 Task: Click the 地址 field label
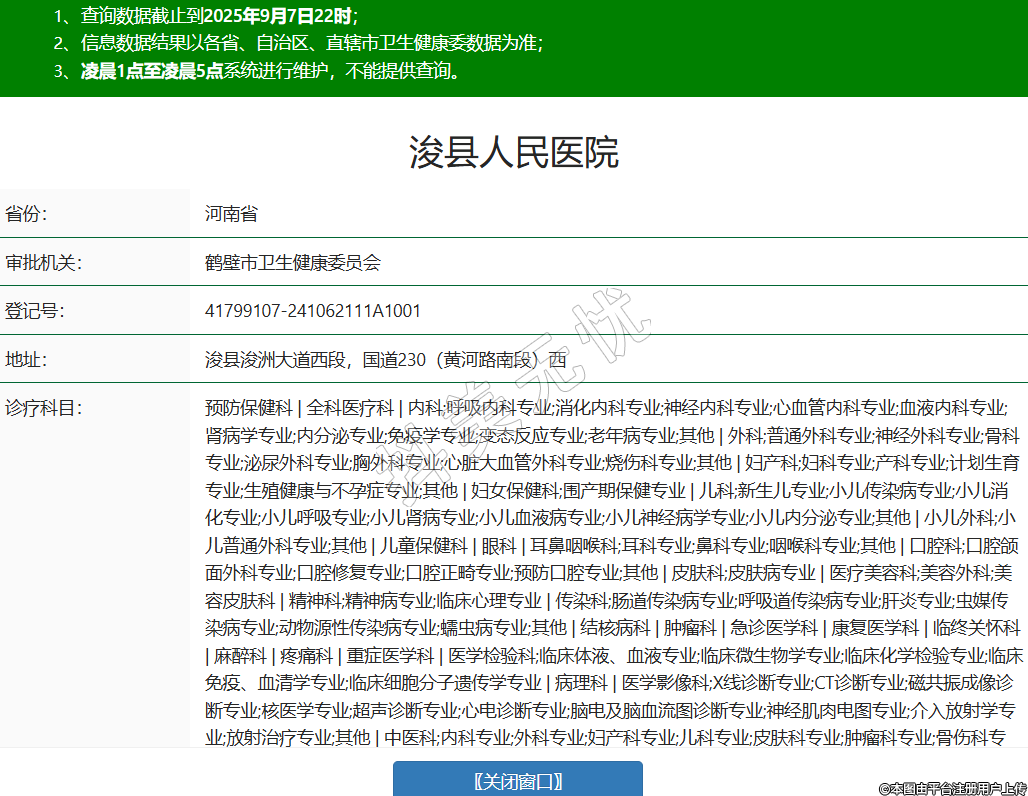pos(27,359)
